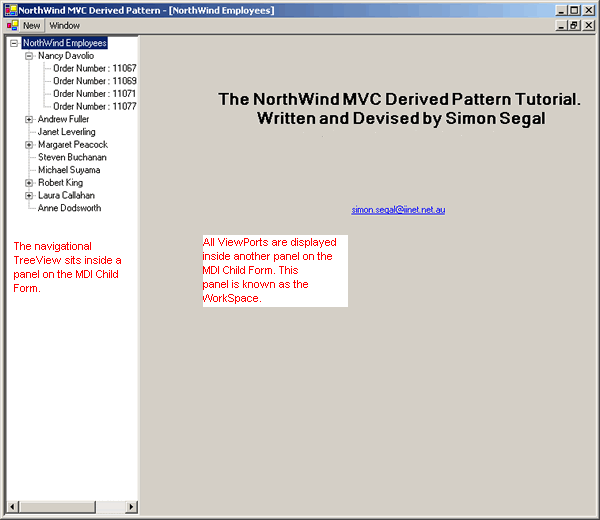
Task: Collapse the NorthWind Employees root node
Action: tap(14, 43)
